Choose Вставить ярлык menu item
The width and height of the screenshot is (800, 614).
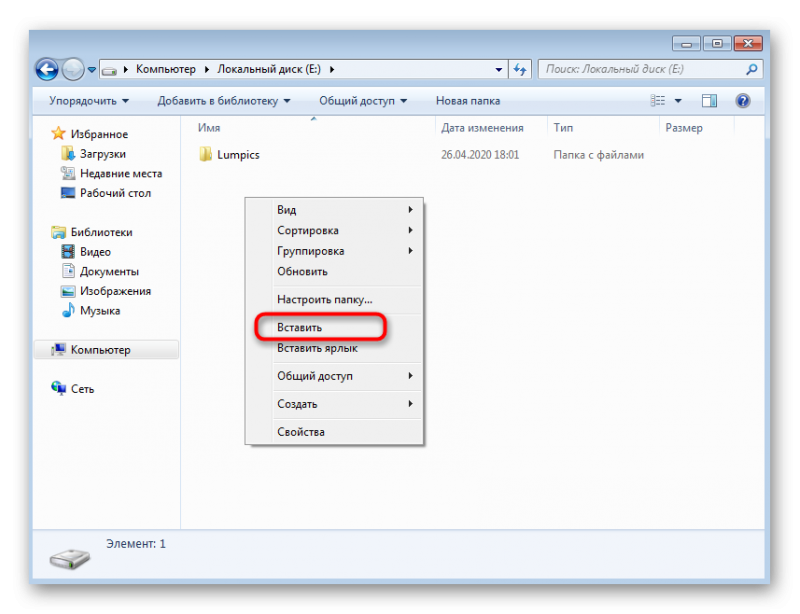point(335,348)
